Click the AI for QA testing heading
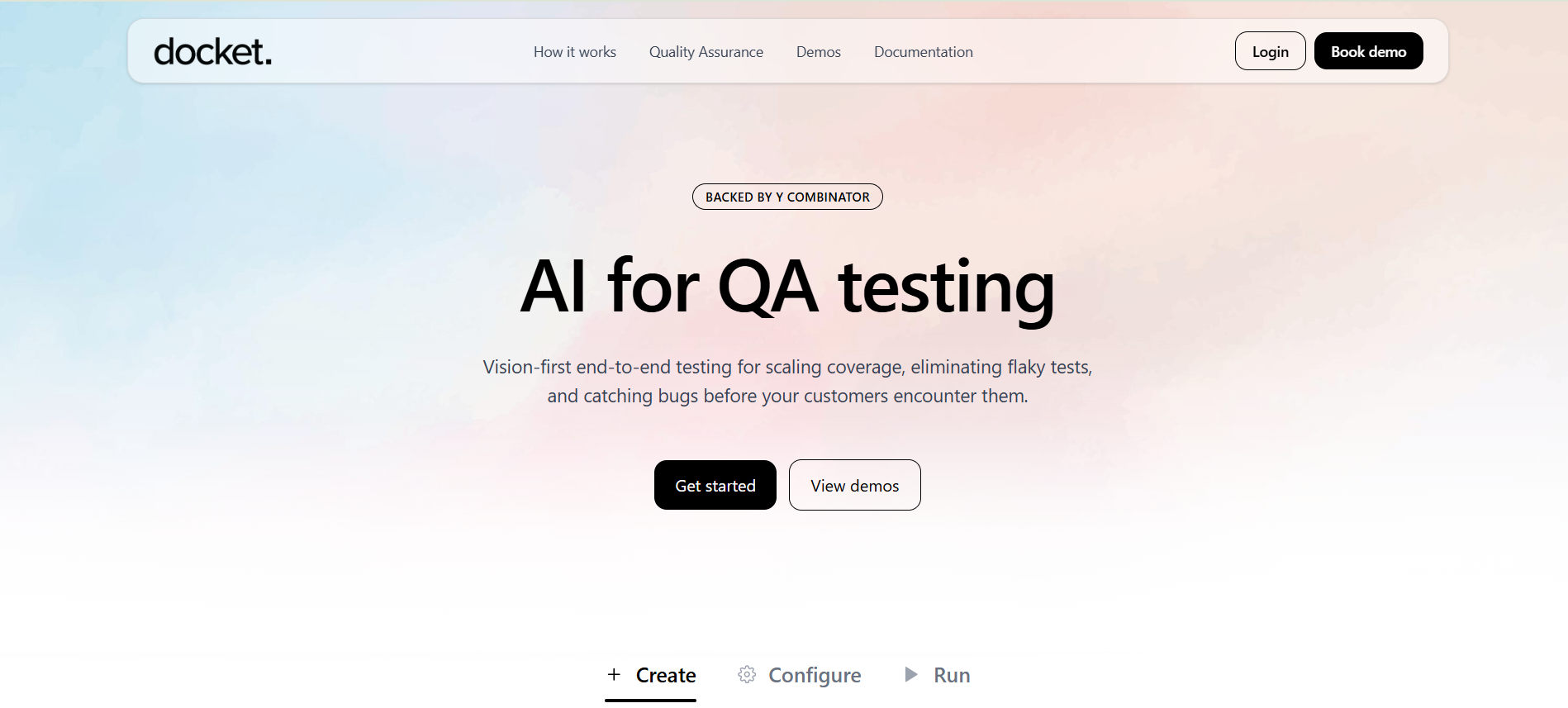1568x708 pixels. (787, 287)
